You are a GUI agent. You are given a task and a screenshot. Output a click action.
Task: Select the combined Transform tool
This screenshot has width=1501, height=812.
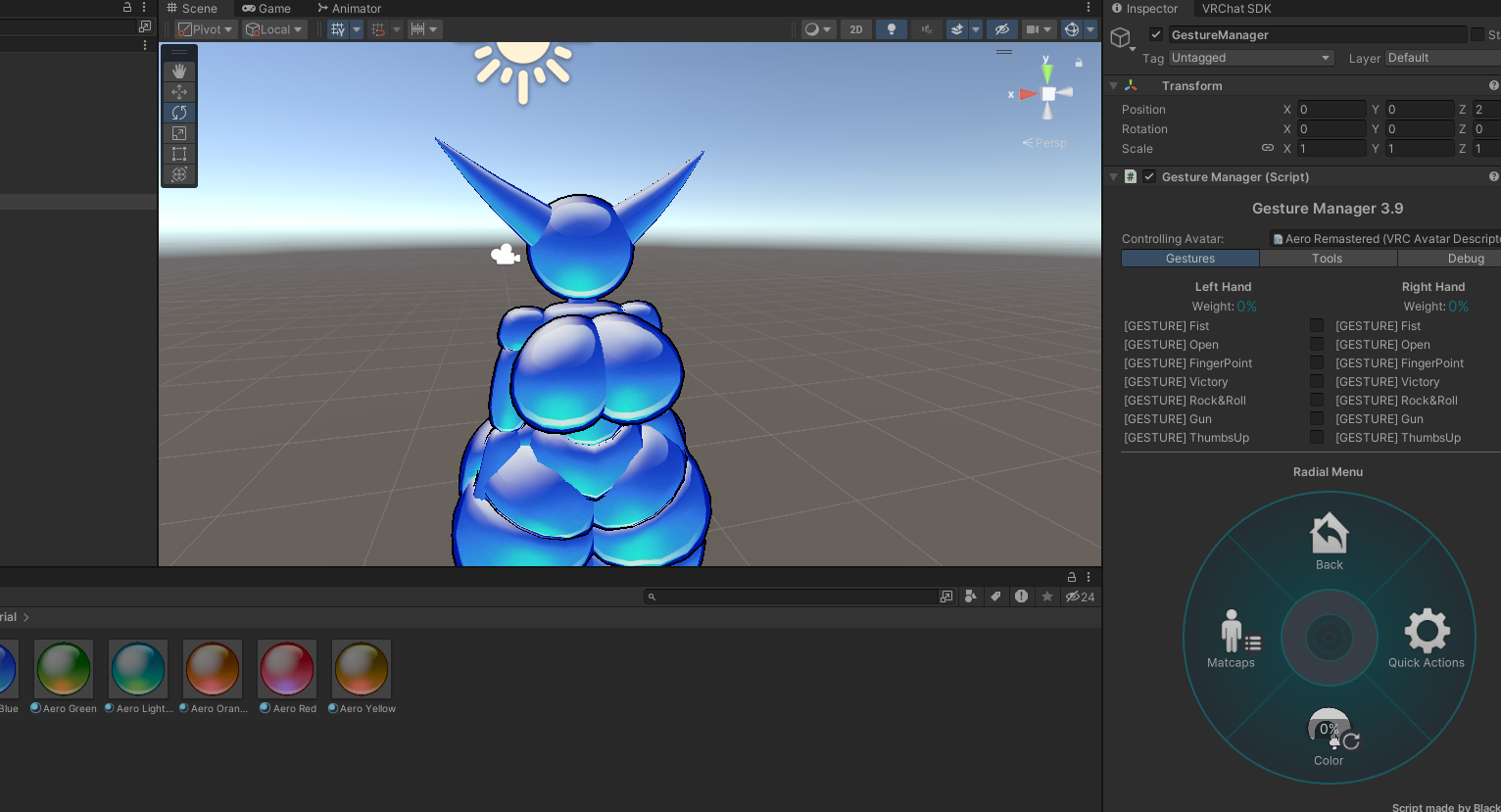tap(179, 174)
